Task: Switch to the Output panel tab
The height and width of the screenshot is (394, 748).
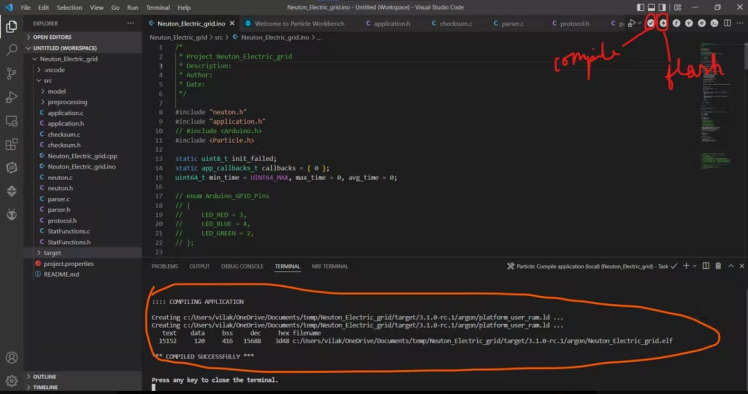Action: [199, 266]
